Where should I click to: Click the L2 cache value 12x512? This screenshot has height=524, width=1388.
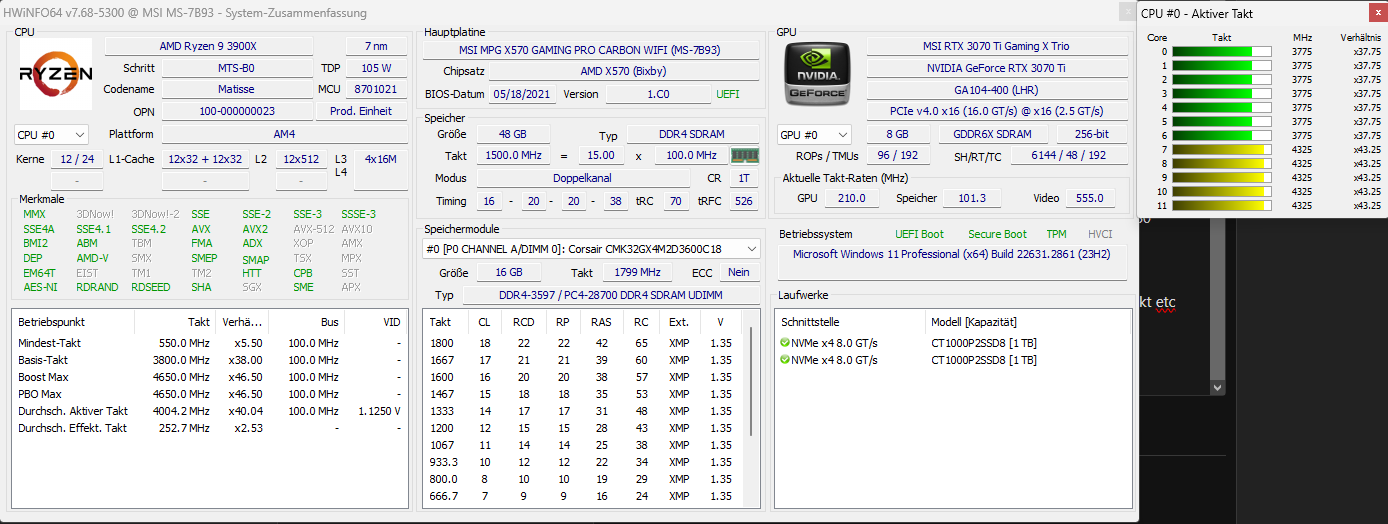coord(301,159)
